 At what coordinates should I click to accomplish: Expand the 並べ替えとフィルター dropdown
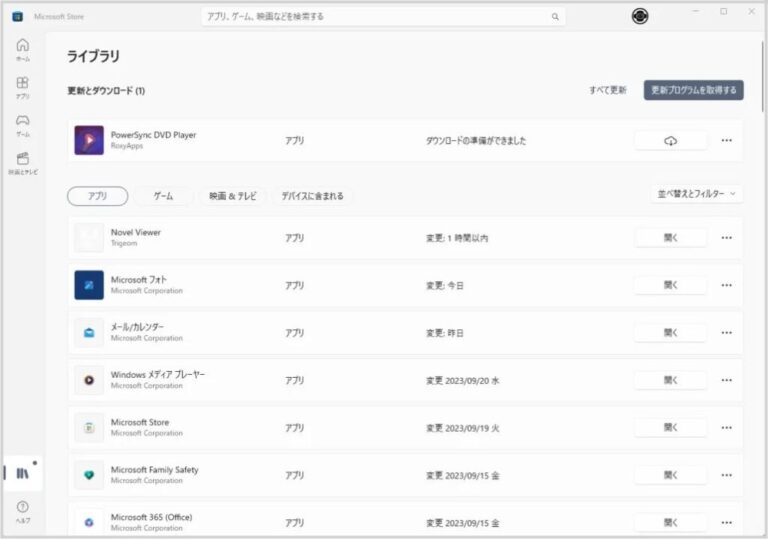pyautogui.click(x=696, y=194)
